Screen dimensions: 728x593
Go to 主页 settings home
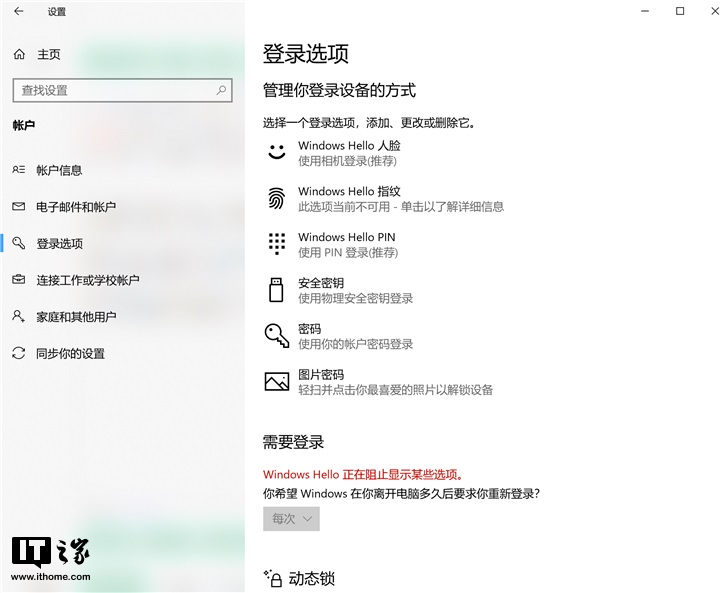point(49,54)
